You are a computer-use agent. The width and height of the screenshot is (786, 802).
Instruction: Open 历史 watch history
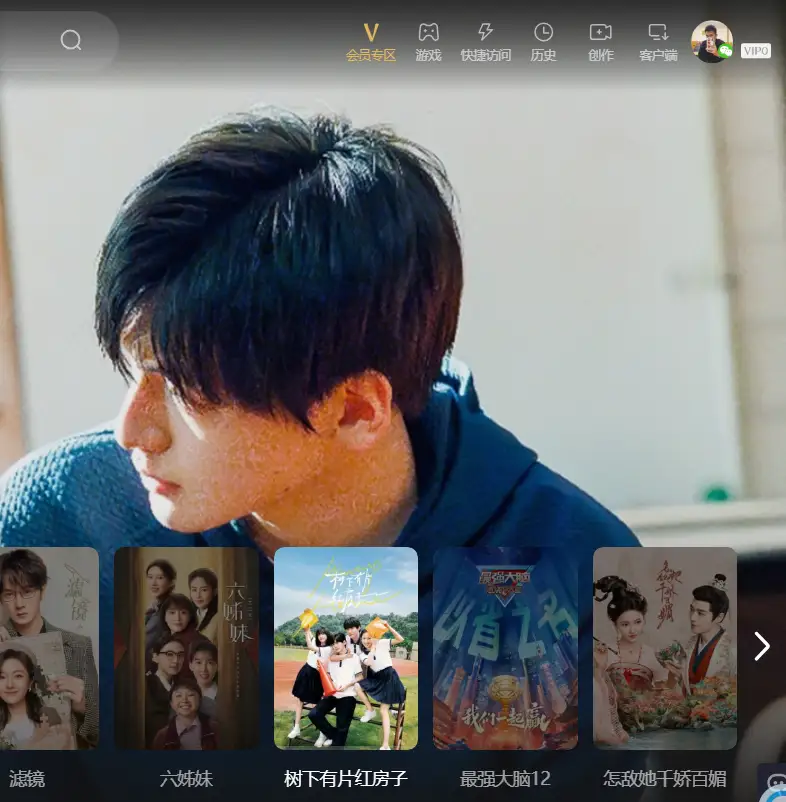[543, 42]
